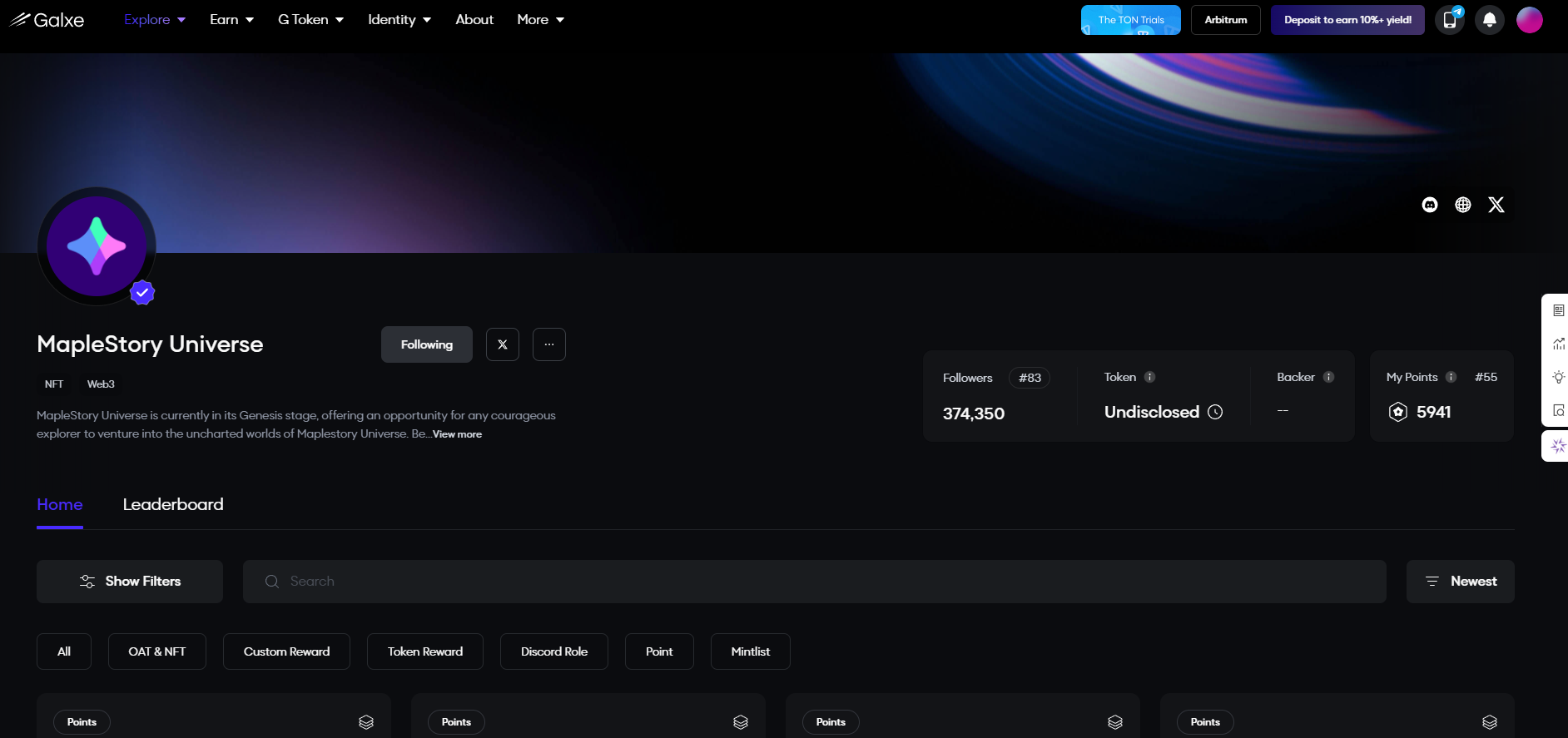Open the chart icon in side panel
The height and width of the screenshot is (738, 1568).
[x=1559, y=344]
